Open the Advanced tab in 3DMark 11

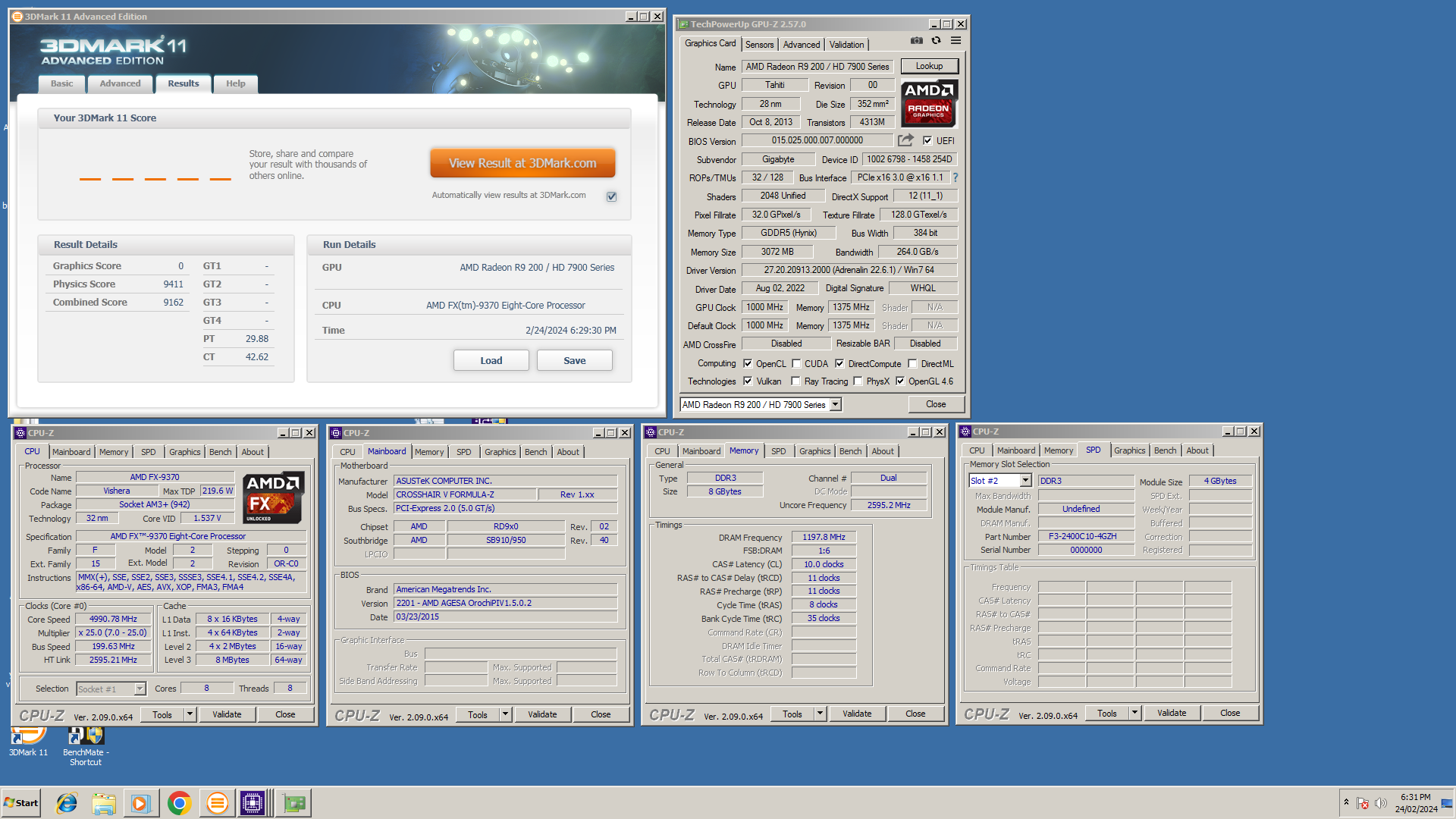click(x=120, y=84)
